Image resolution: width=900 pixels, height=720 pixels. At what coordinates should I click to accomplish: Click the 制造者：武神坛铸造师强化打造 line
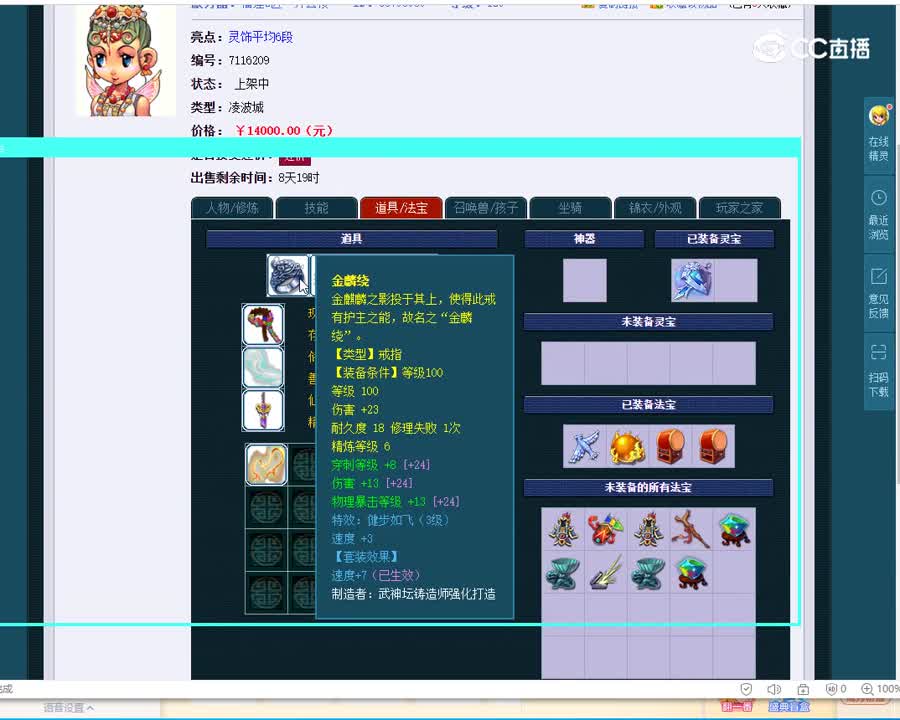pyautogui.click(x=413, y=594)
